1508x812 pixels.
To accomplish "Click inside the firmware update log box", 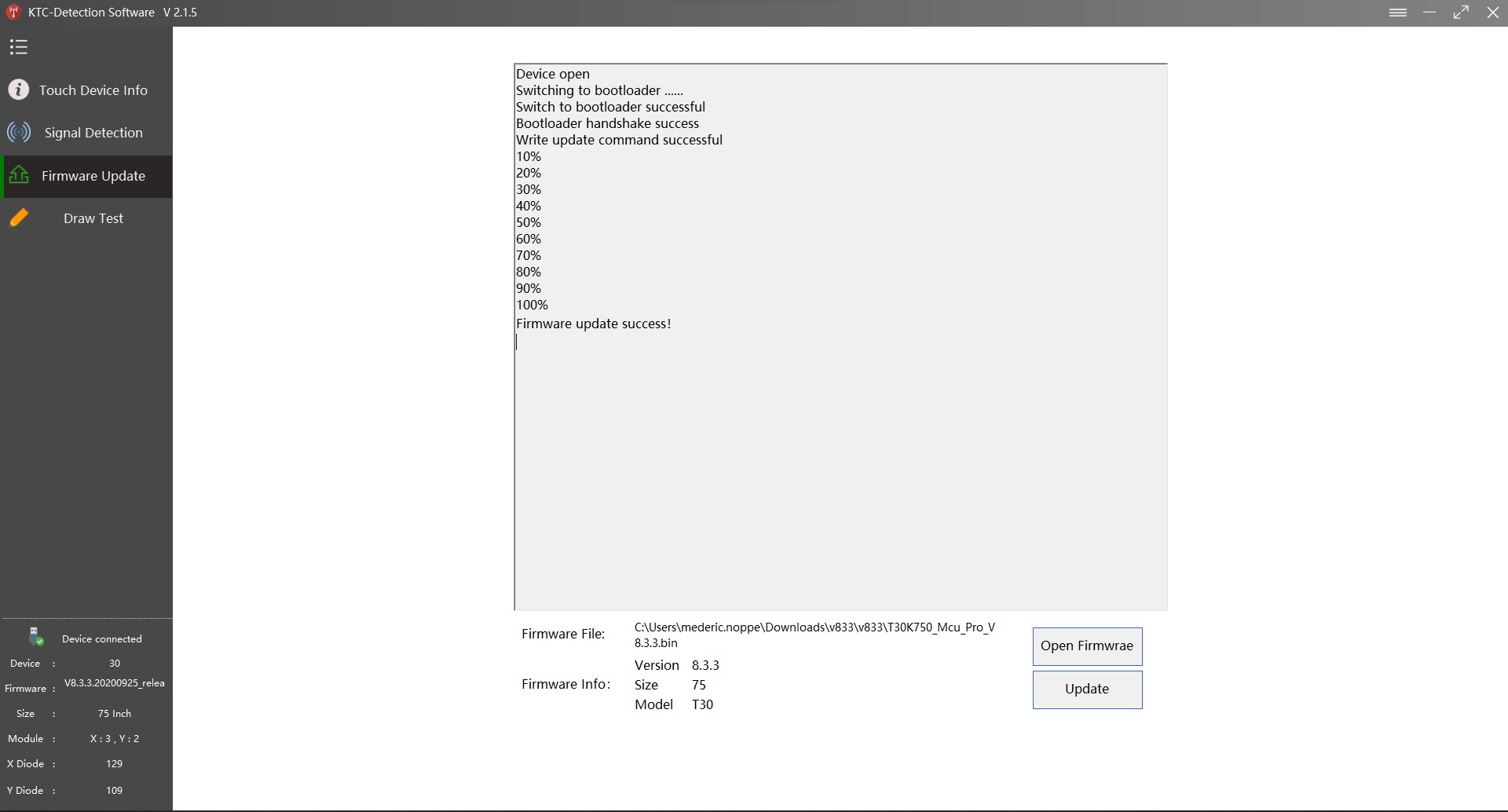I will pyautogui.click(x=840, y=471).
